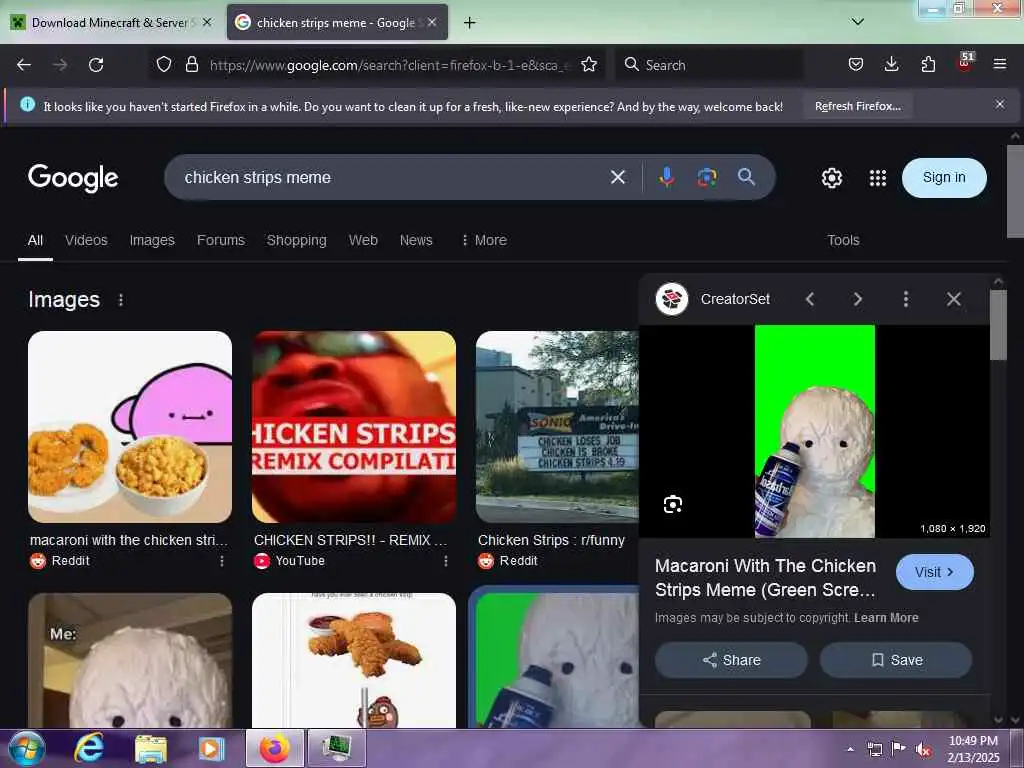Screen dimensions: 1024x768
Task: Focus the Firefox Search bar field
Action: (x=709, y=65)
